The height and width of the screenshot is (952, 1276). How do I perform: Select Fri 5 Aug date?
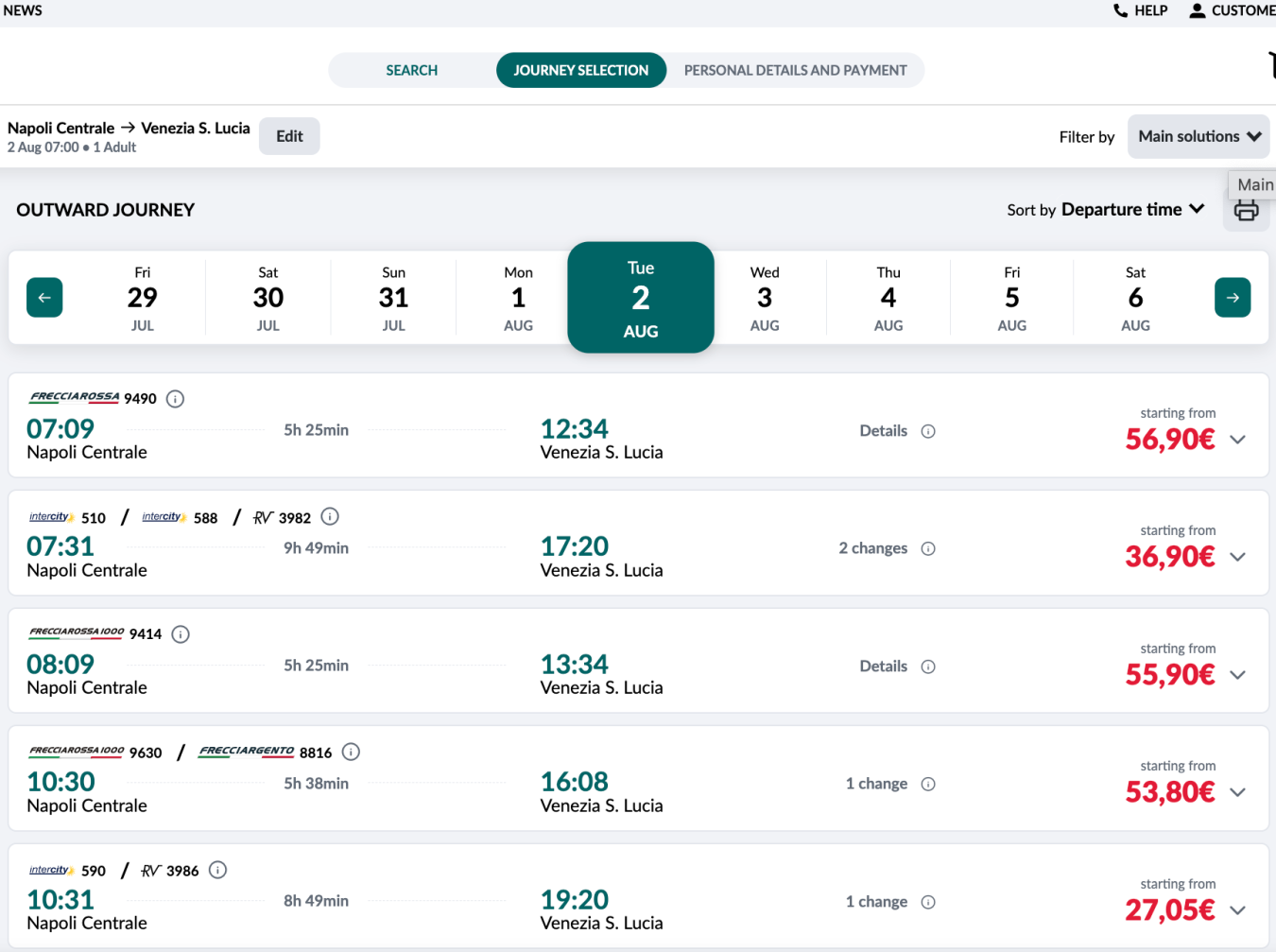pos(1012,298)
